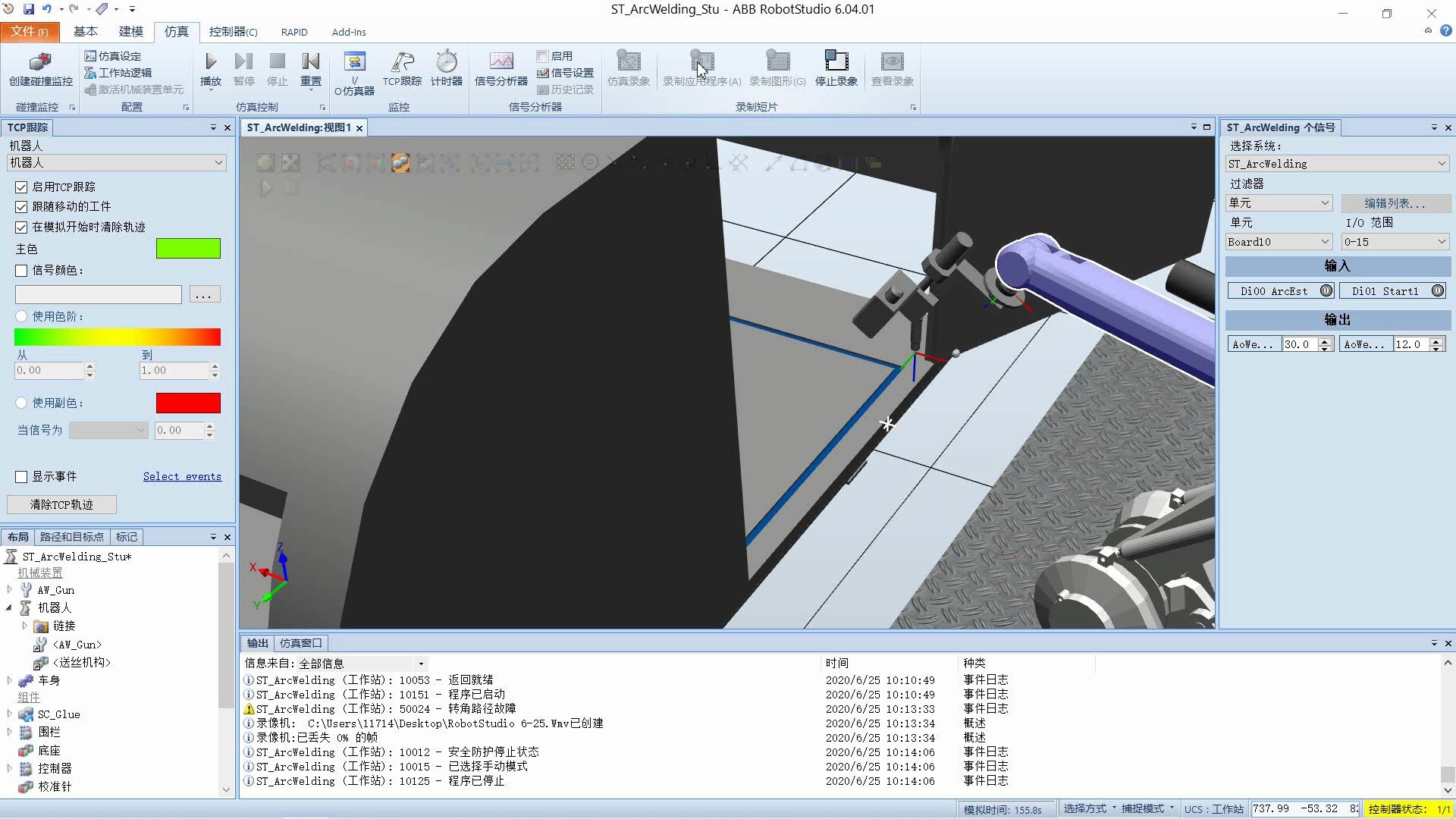Open the signal analyzer (信号分析器)
This screenshot has height=819, width=1456.
point(500,69)
